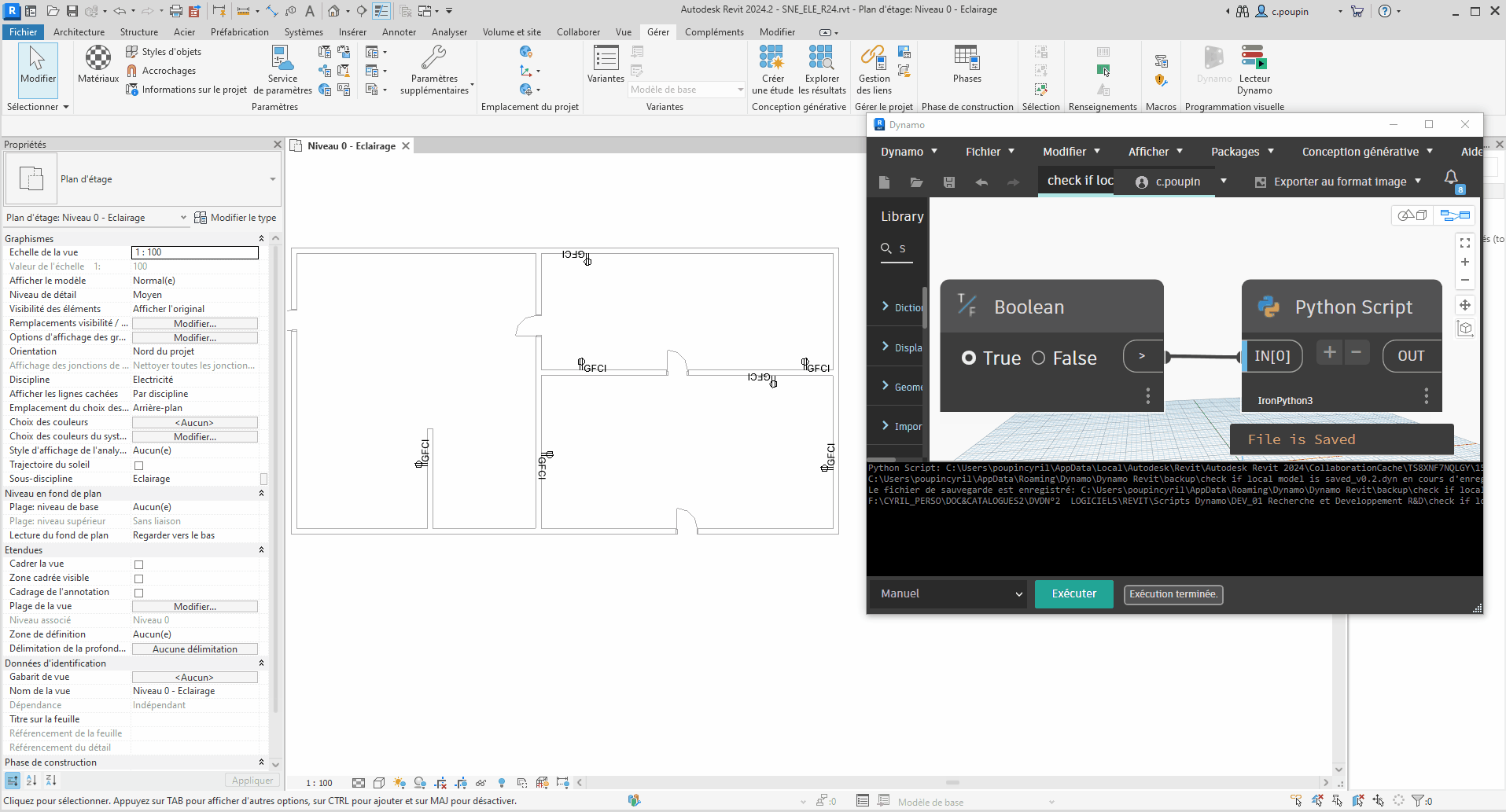Open the Packages menu in Dynamo
The width and height of the screenshot is (1506, 812).
1242,152
